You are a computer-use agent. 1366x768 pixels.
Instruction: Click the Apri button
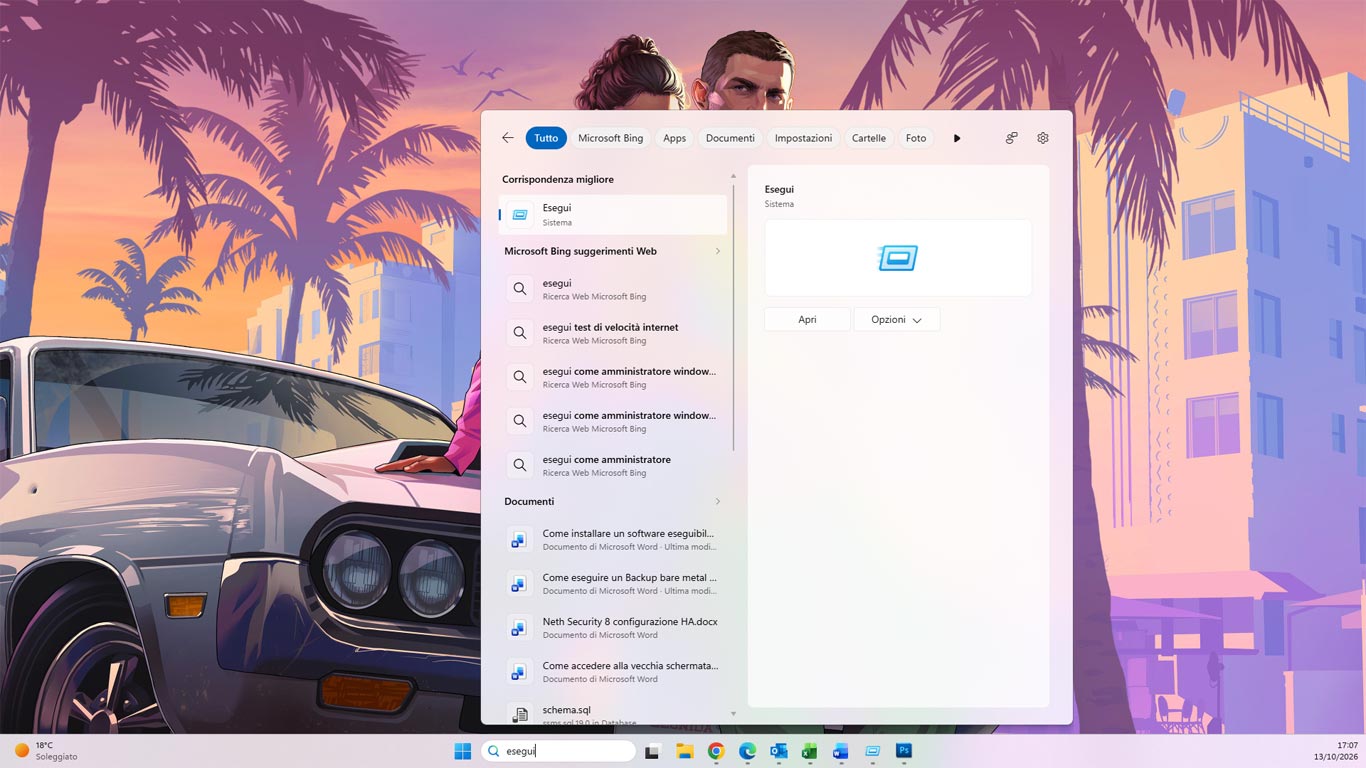click(x=807, y=320)
